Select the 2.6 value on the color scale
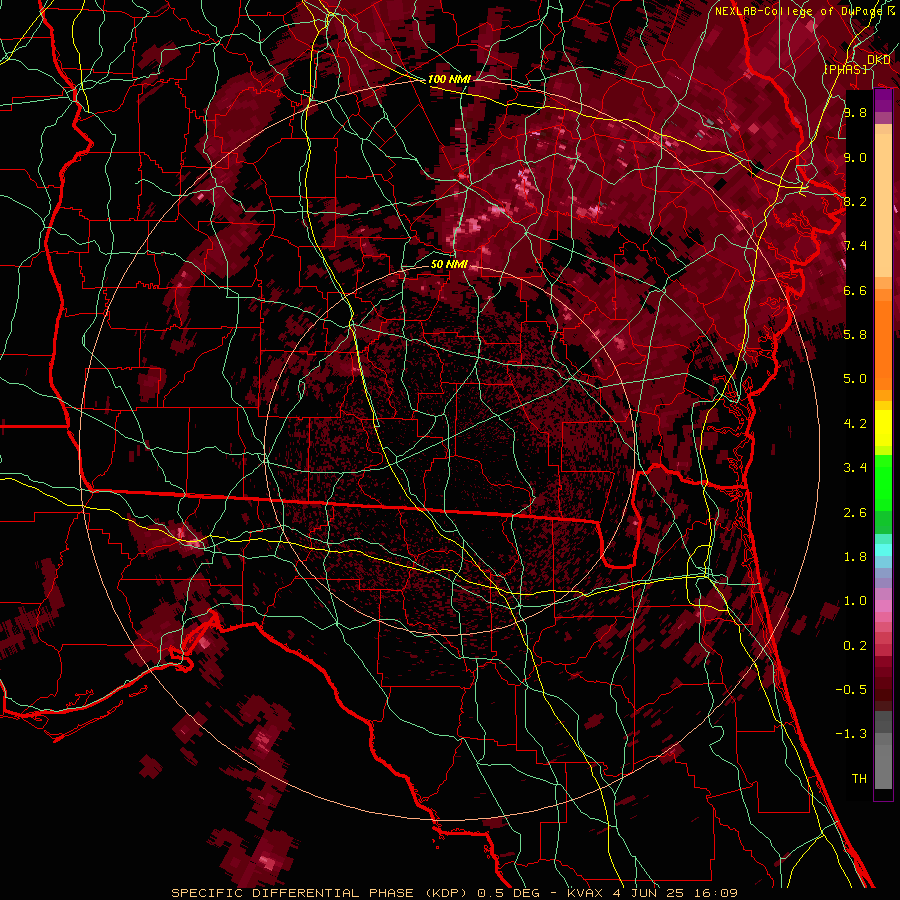Image resolution: width=900 pixels, height=900 pixels. coord(855,513)
